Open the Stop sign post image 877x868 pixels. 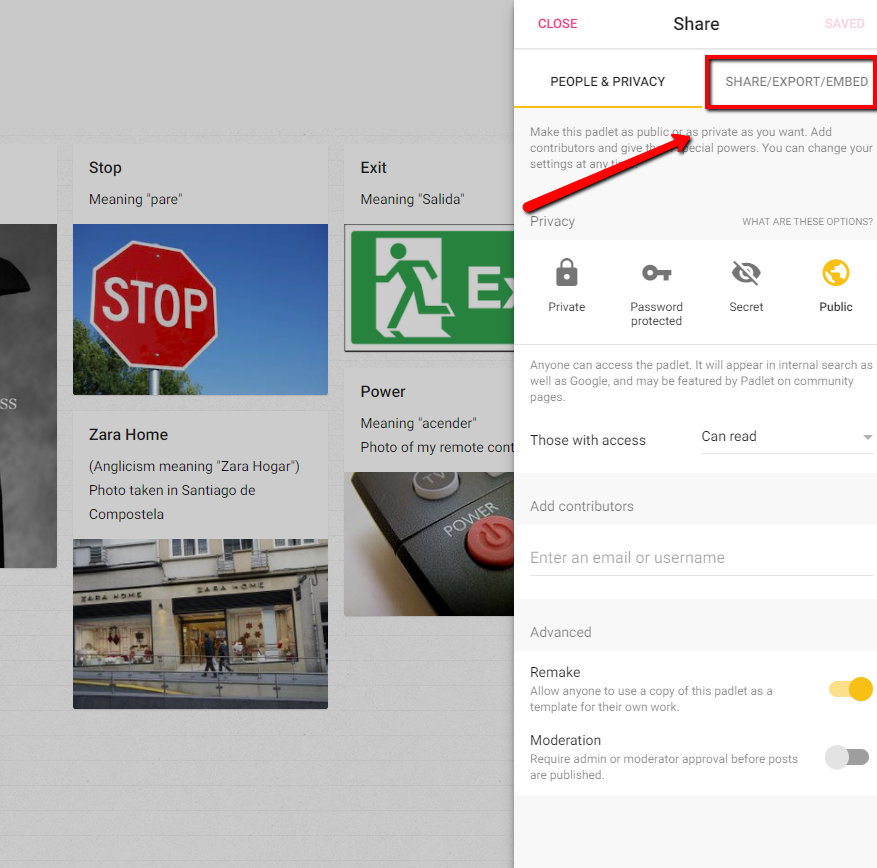click(x=199, y=309)
